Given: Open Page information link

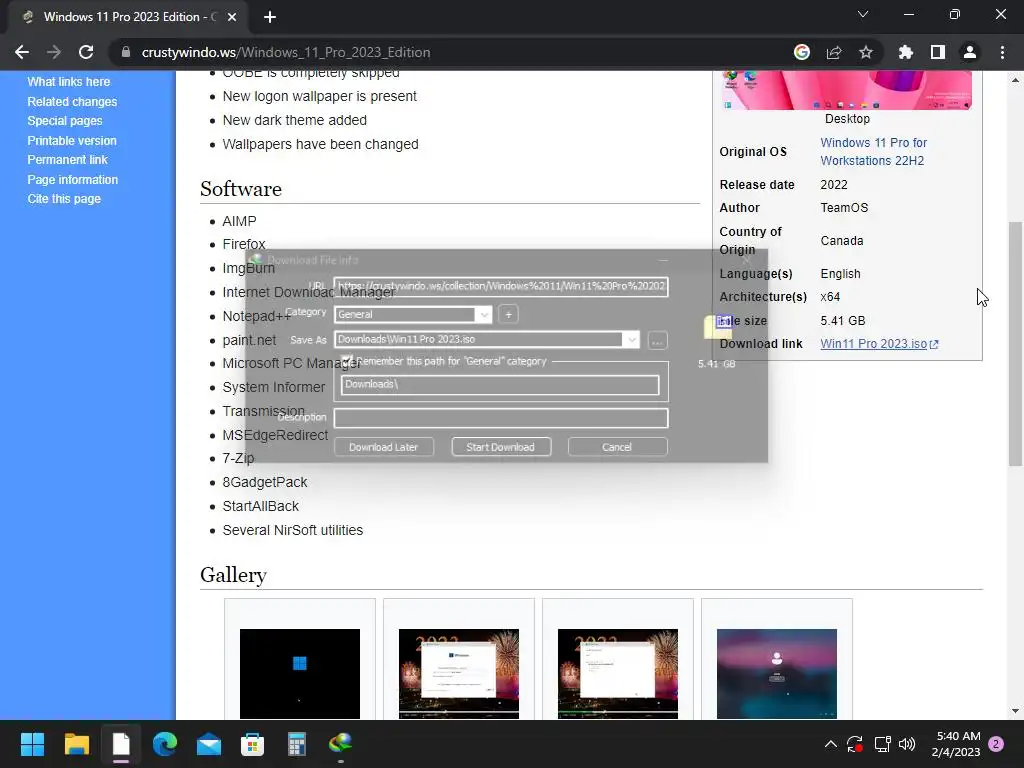Looking at the screenshot, I should coord(72,180).
